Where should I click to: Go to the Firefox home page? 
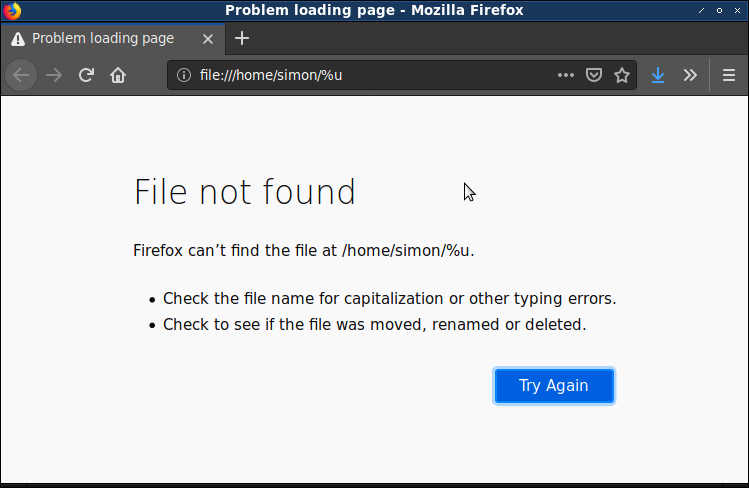[118, 75]
